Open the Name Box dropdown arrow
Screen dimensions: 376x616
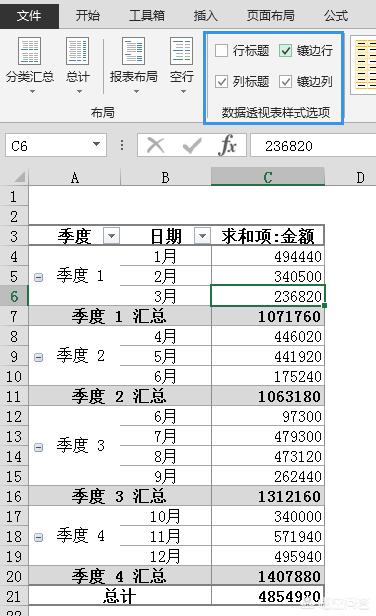[96, 144]
